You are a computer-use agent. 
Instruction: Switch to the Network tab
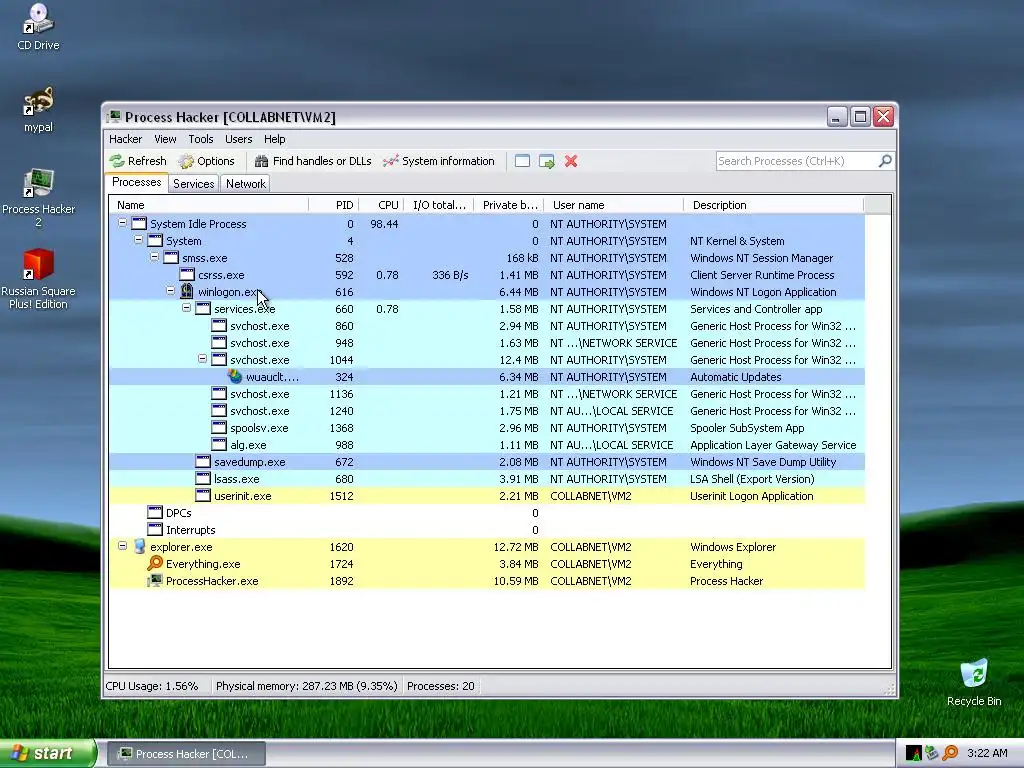[x=246, y=184]
